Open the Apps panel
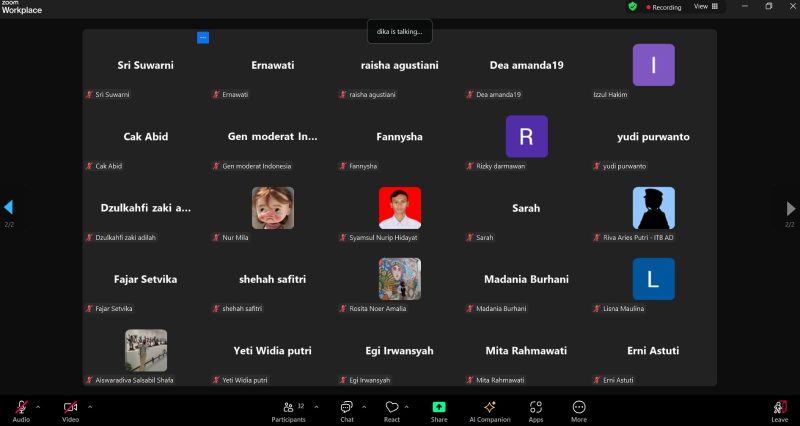Image resolution: width=800 pixels, height=426 pixels. (x=536, y=408)
